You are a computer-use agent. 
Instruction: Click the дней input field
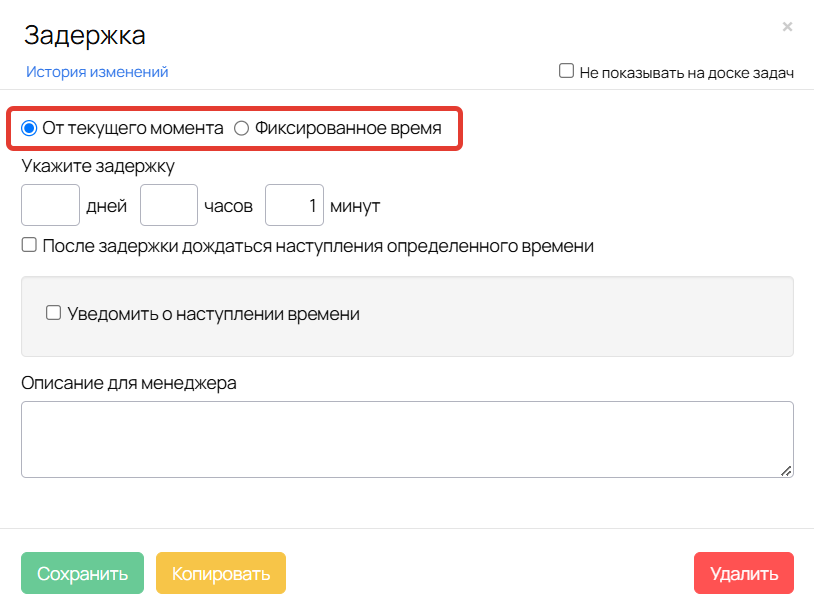[x=50, y=204]
